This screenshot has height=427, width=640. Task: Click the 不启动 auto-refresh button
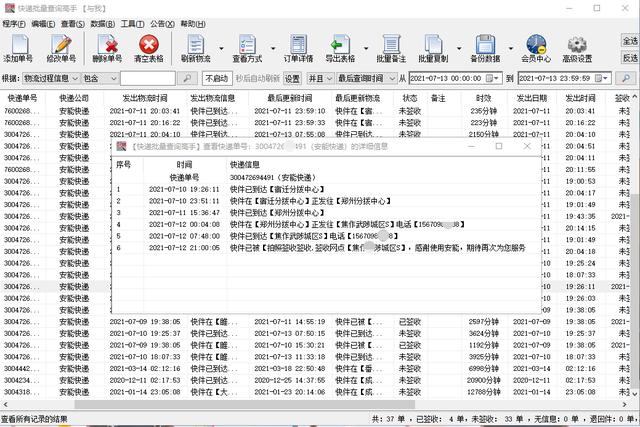tap(217, 77)
